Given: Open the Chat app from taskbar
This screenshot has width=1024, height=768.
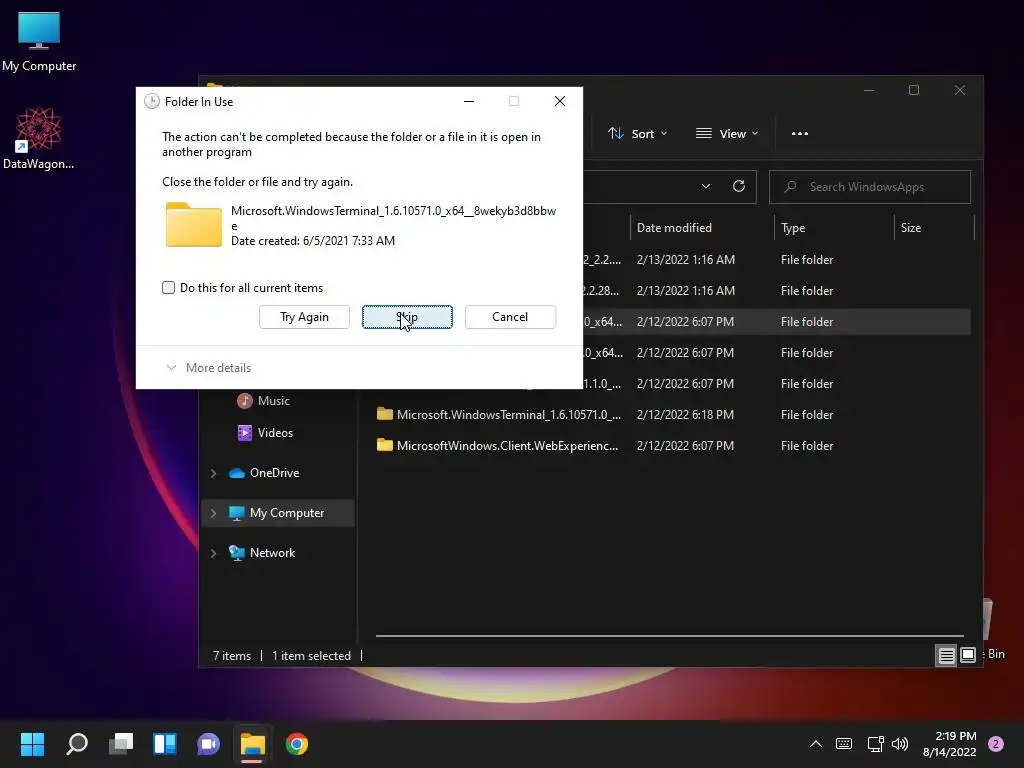Looking at the screenshot, I should point(208,744).
